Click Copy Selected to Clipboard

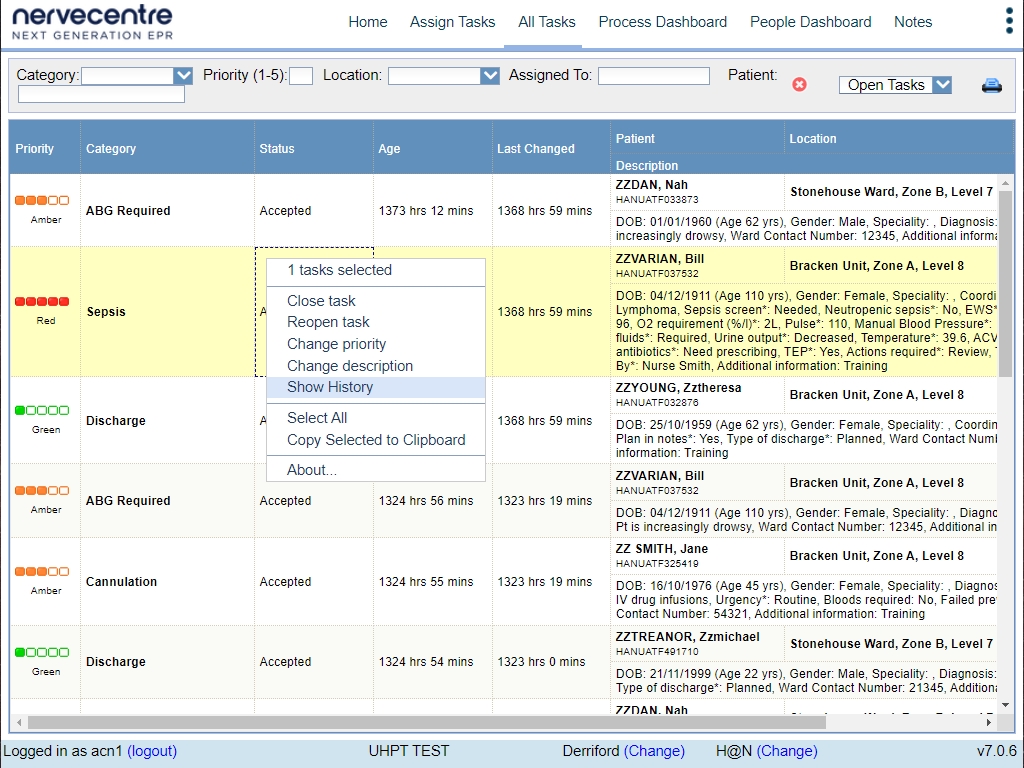pos(376,440)
